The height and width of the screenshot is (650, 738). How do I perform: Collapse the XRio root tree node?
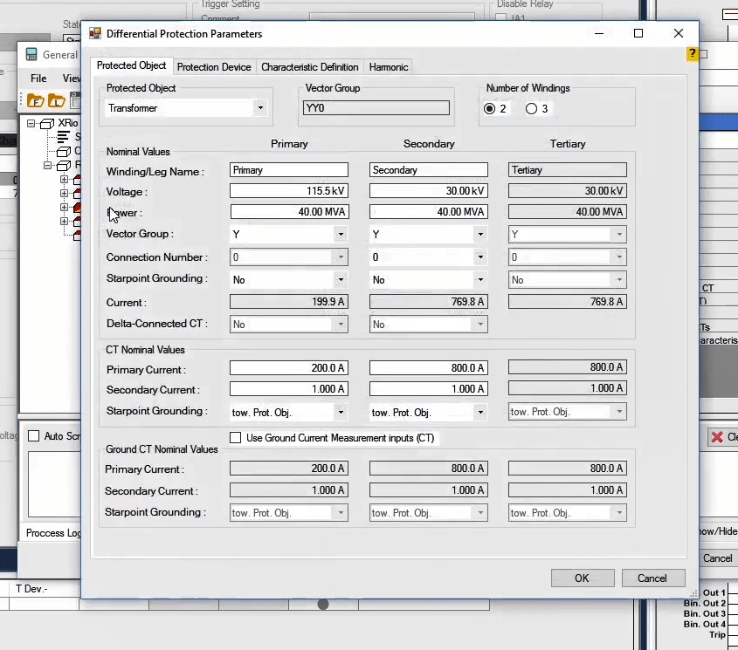click(x=32, y=124)
